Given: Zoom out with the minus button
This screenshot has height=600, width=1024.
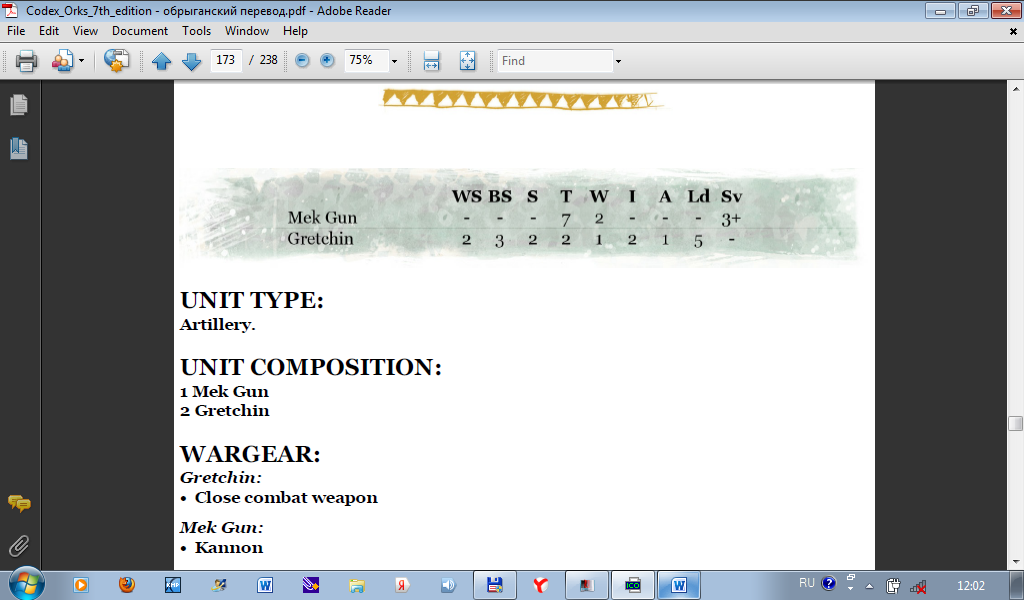Looking at the screenshot, I should (302, 61).
